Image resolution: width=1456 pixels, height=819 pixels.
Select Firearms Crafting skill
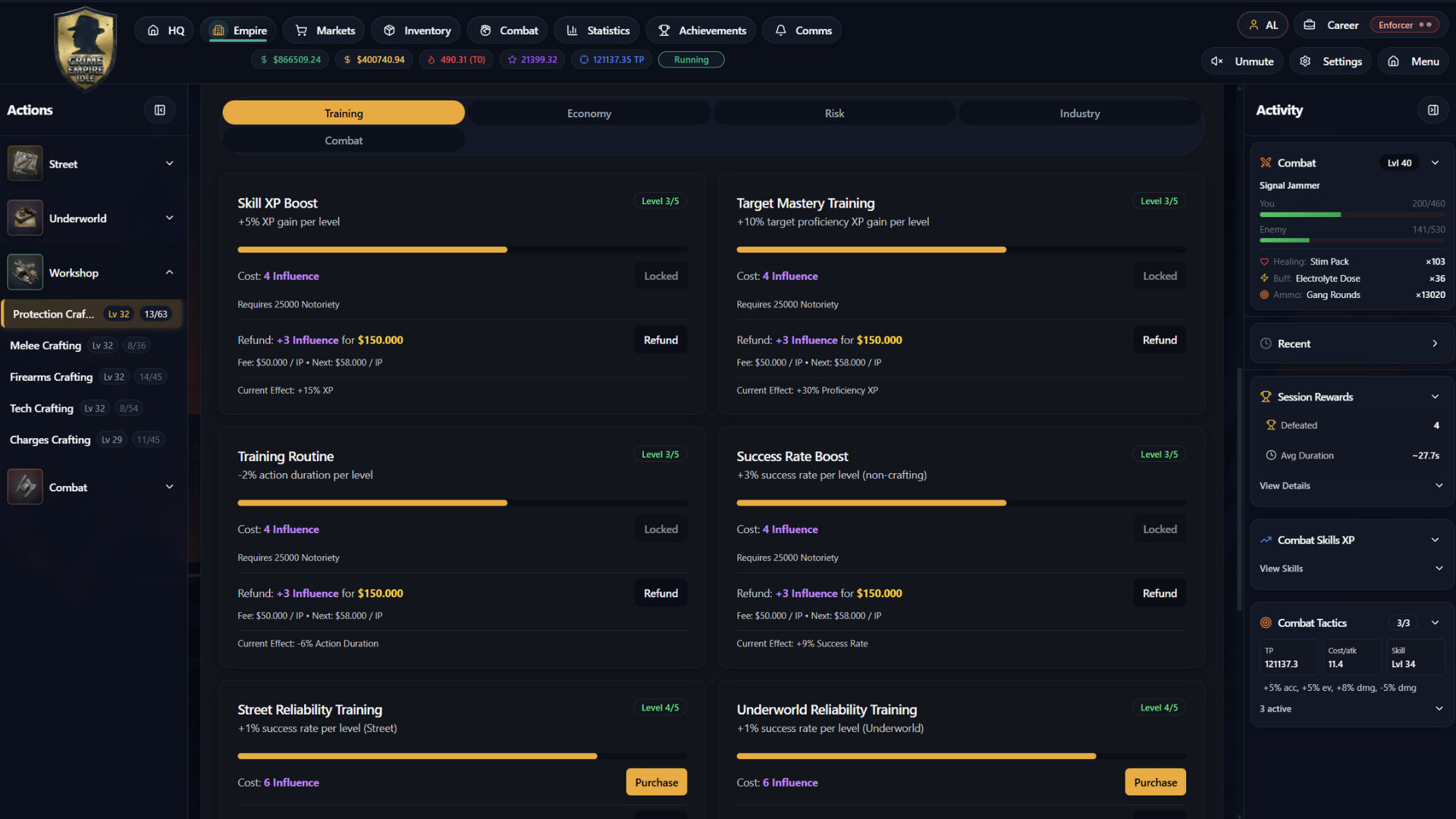tap(51, 377)
